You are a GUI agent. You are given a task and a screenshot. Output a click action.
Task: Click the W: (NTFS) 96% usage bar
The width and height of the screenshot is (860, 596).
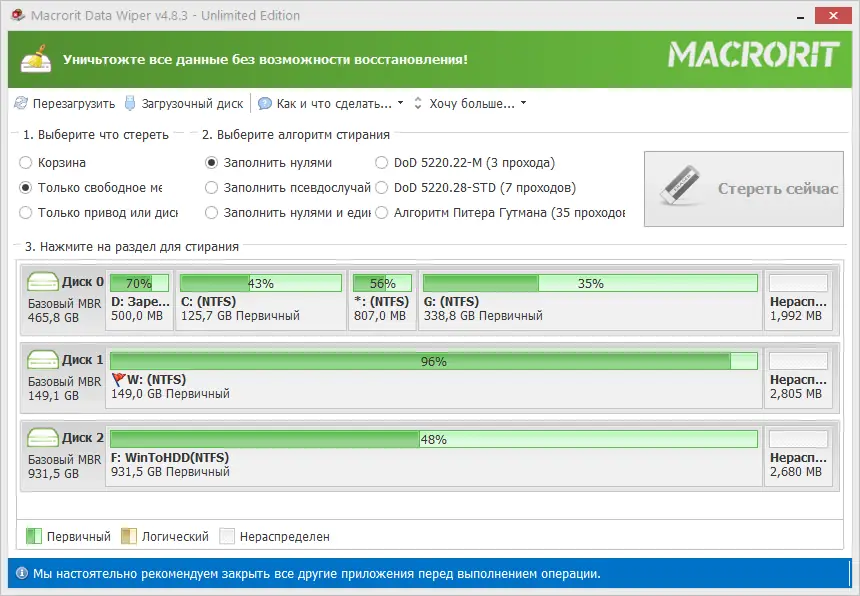pos(434,361)
